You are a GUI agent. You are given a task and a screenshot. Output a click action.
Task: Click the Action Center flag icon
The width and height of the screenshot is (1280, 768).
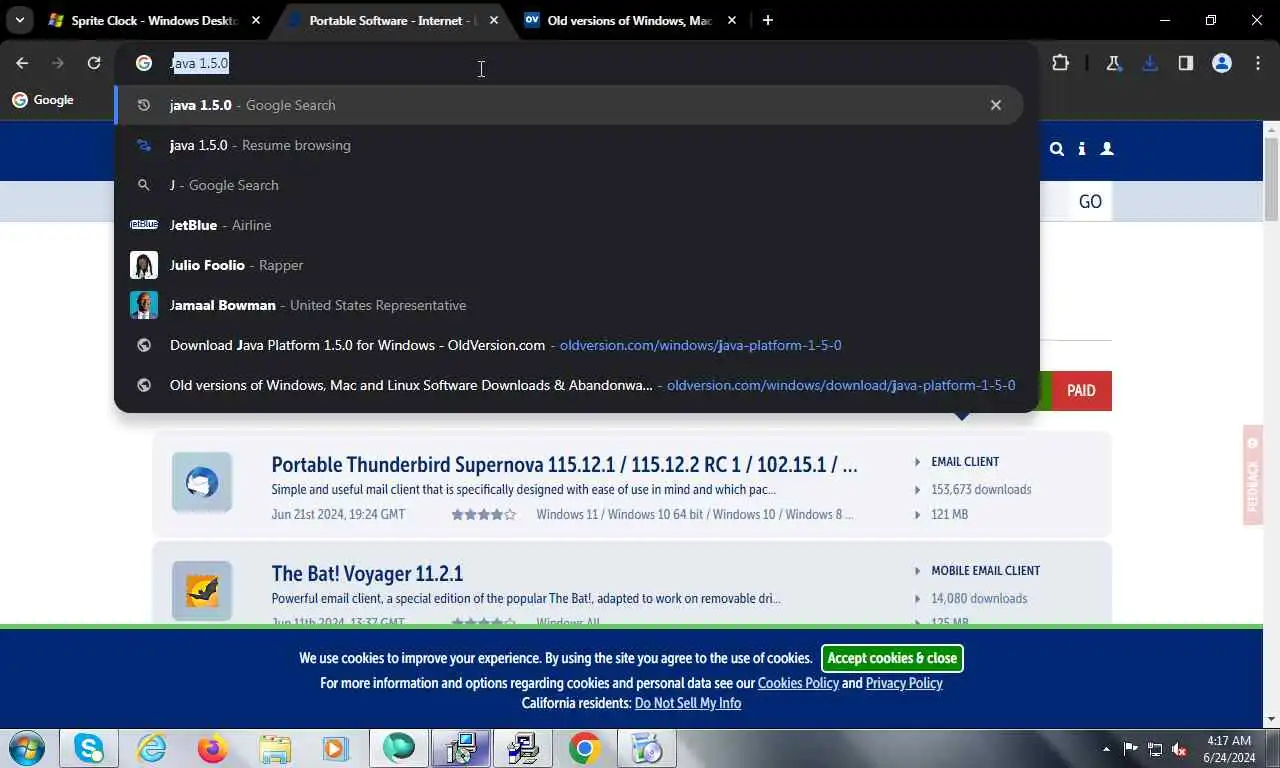point(1131,749)
